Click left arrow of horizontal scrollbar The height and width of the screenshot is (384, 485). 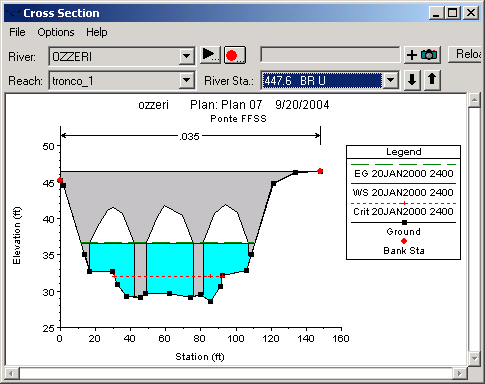[11, 373]
